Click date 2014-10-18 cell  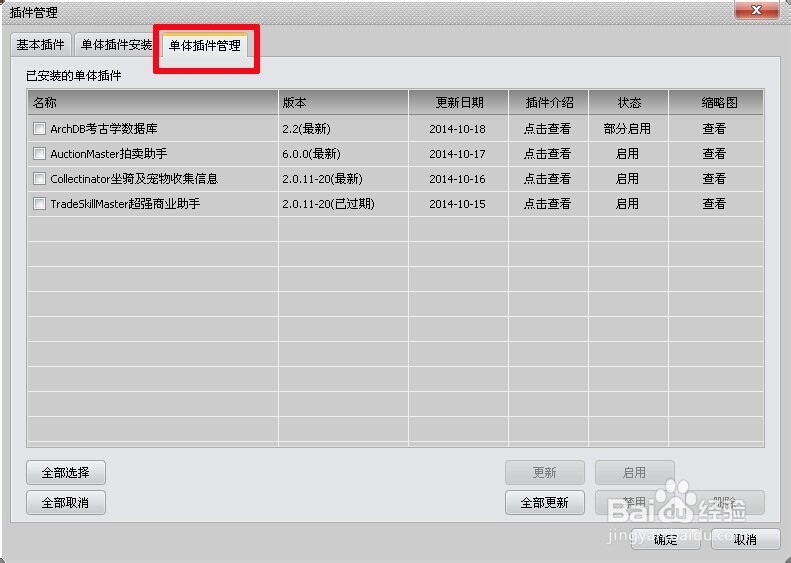click(x=458, y=129)
